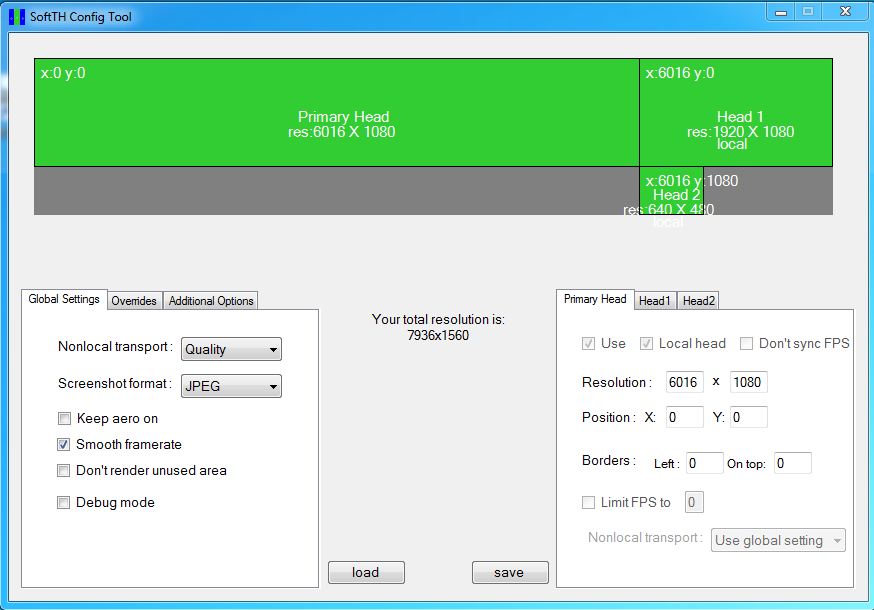Click the save button

click(510, 573)
